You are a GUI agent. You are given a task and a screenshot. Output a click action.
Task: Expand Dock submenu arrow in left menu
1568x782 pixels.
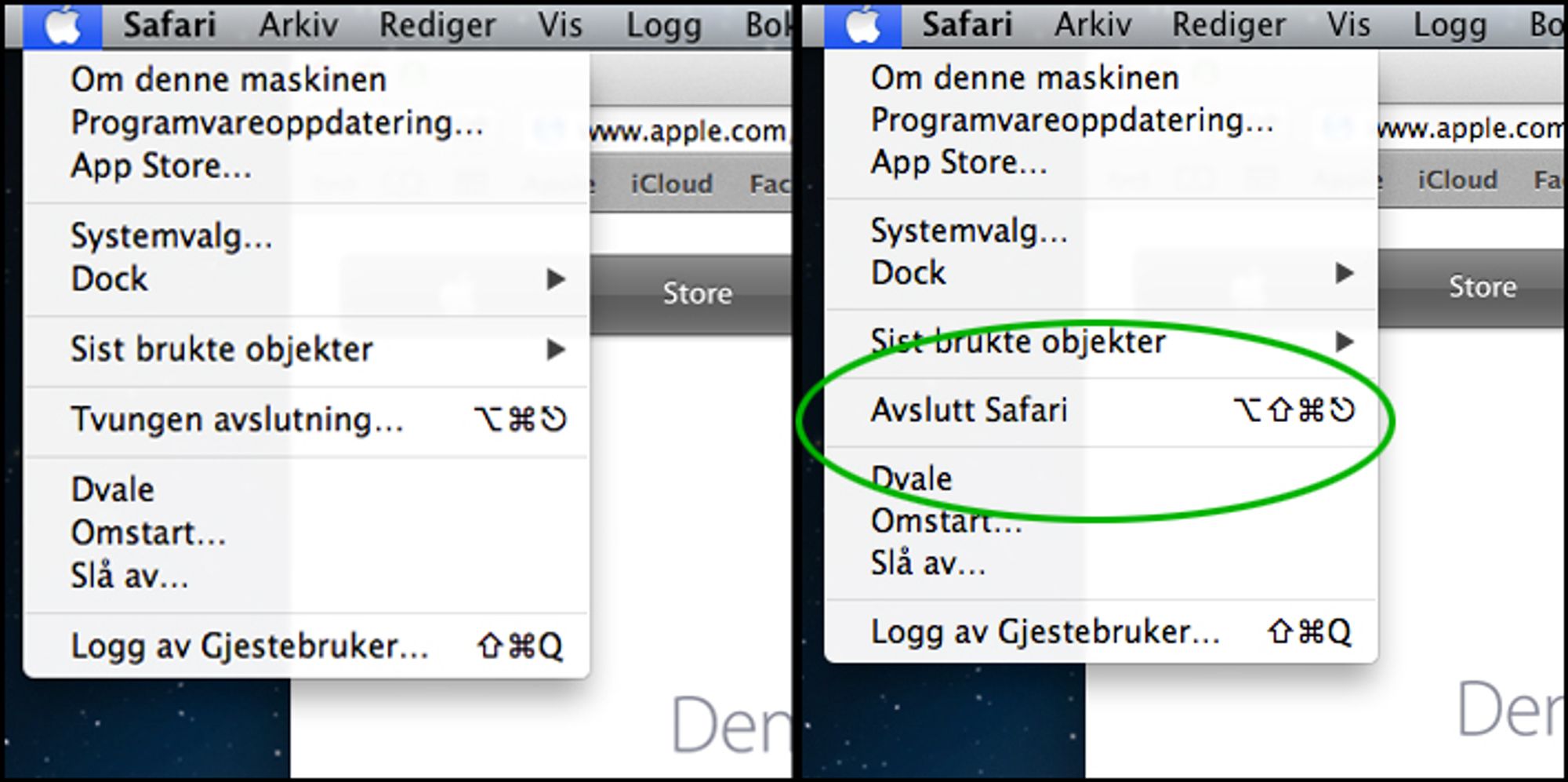[556, 279]
